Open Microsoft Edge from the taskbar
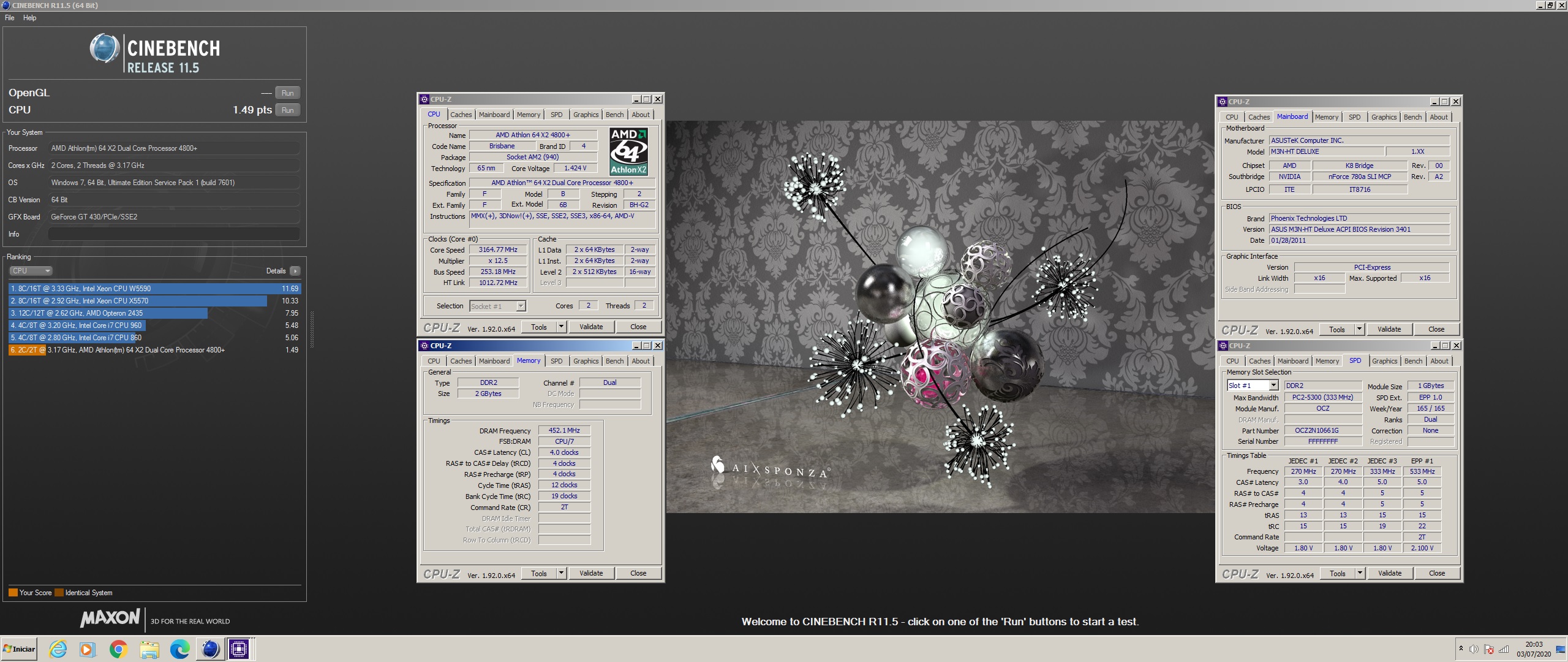 point(179,649)
